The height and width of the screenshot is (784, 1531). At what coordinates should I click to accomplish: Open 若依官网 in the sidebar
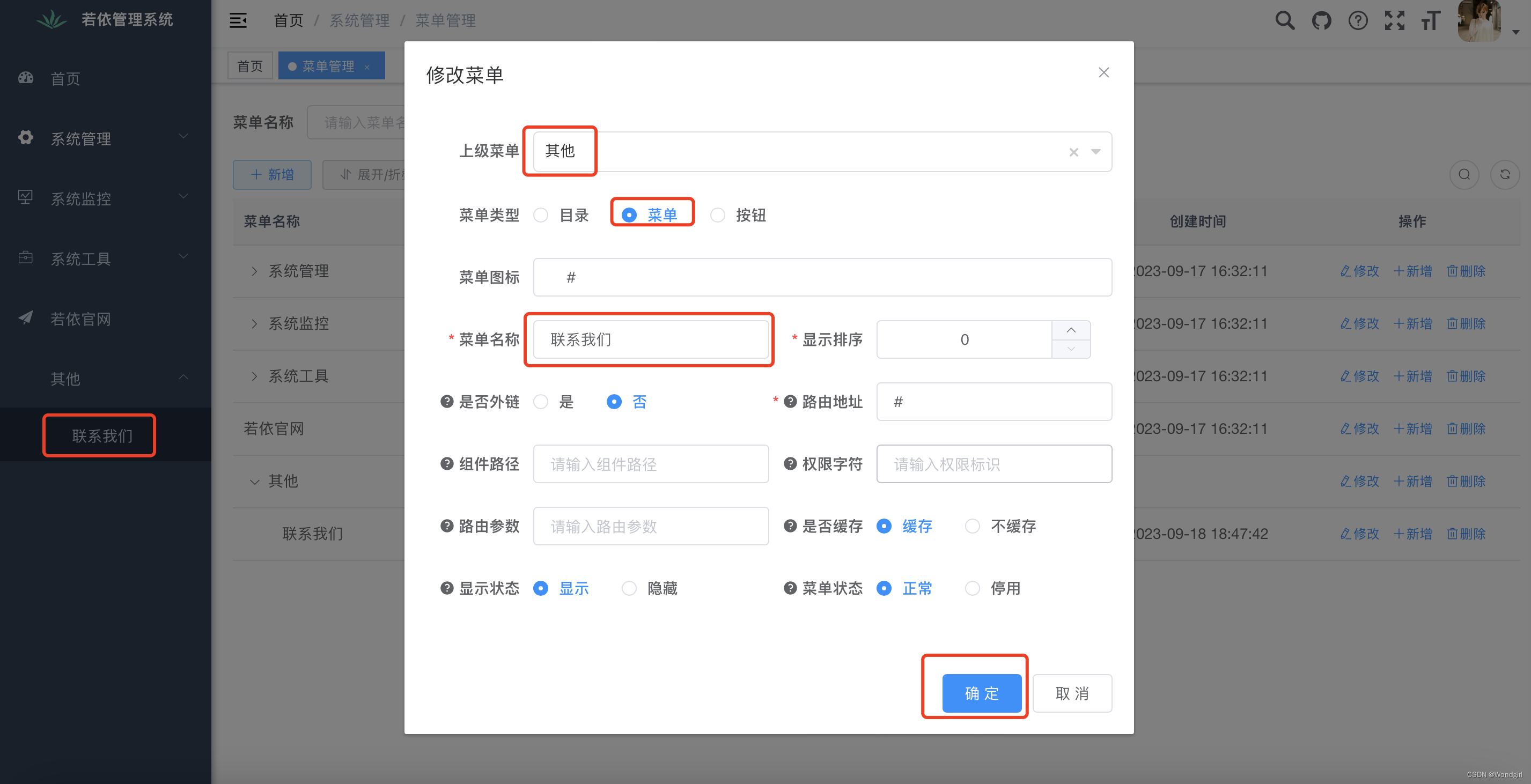[105, 319]
